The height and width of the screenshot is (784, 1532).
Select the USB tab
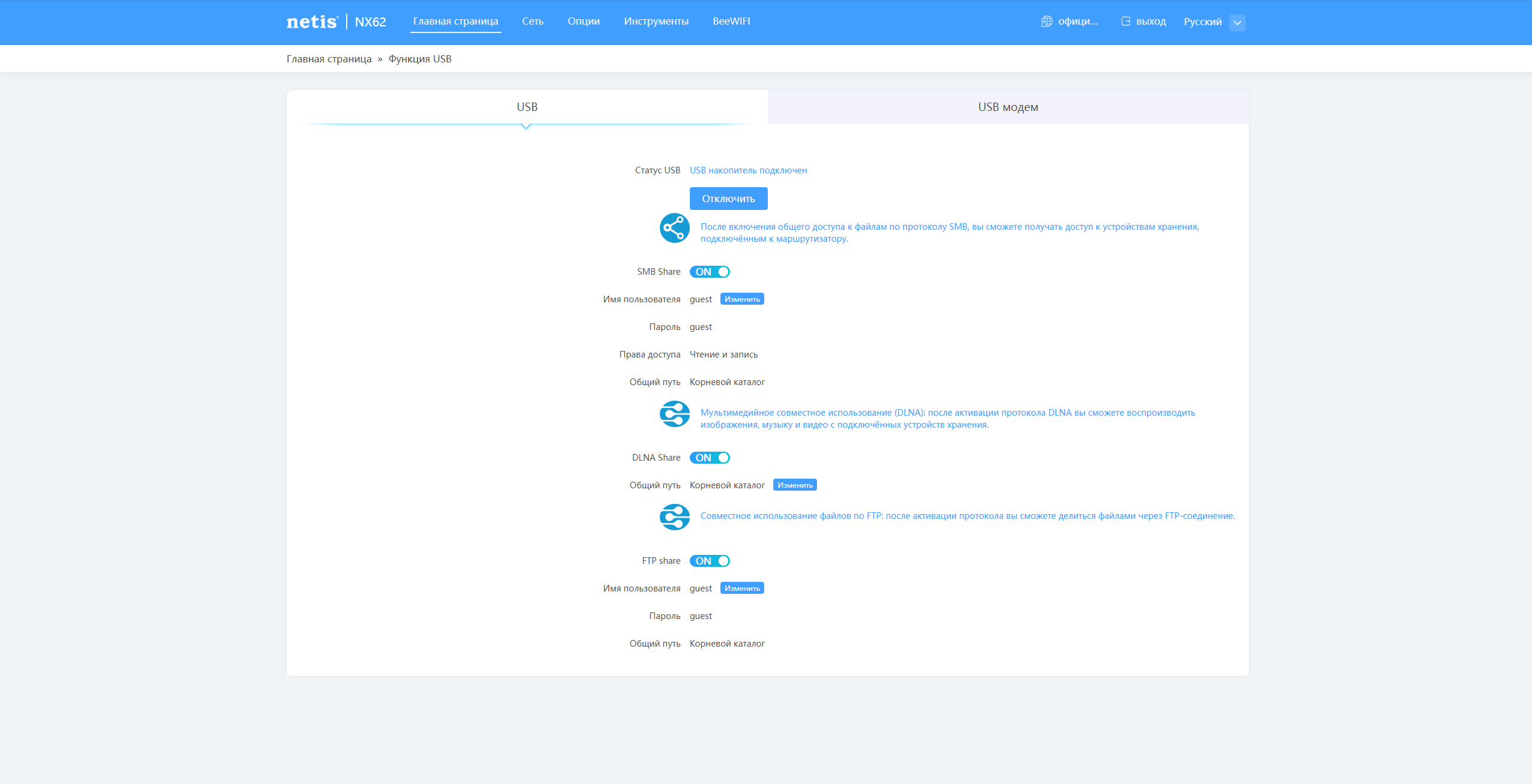pos(527,107)
